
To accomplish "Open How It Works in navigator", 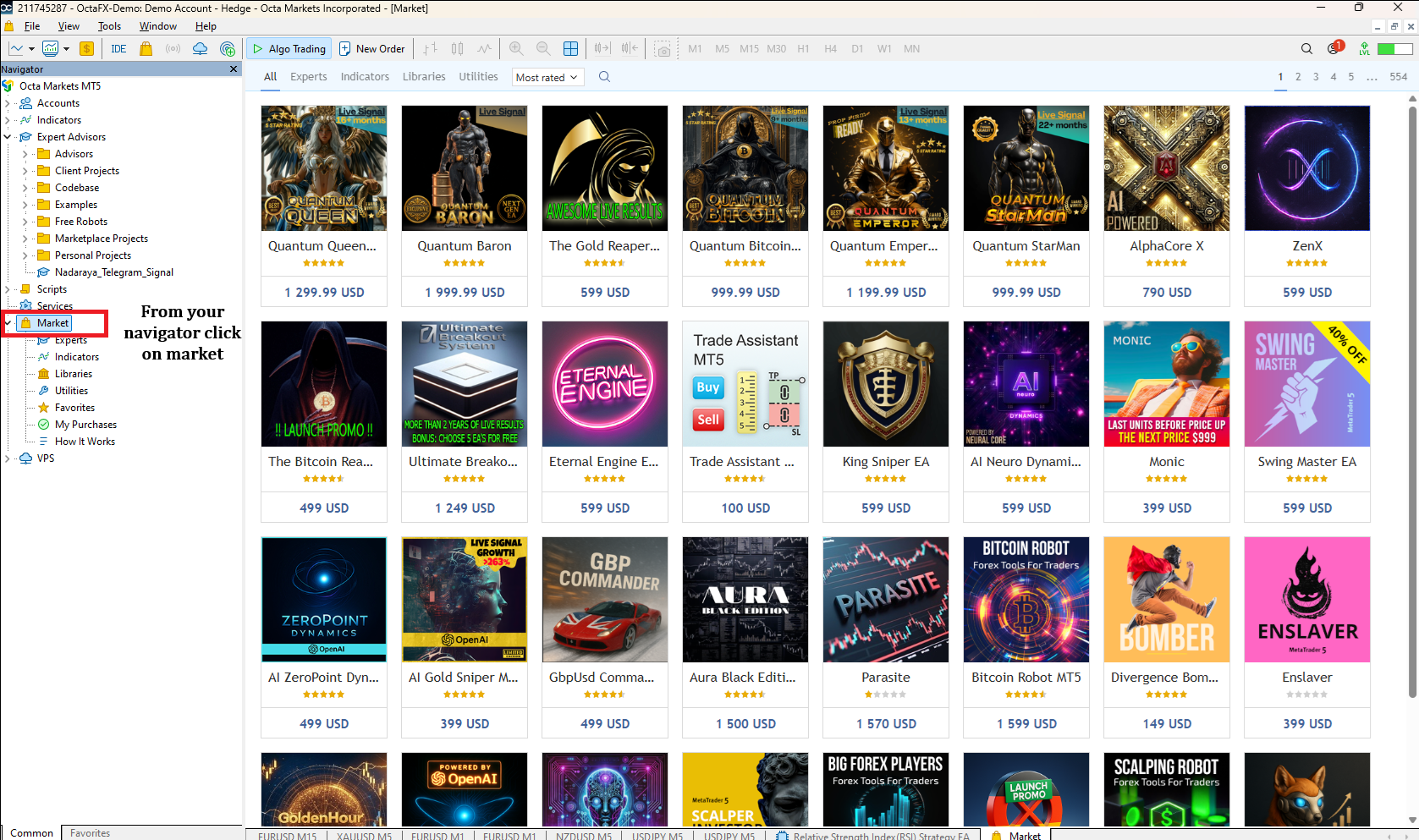I will [85, 442].
